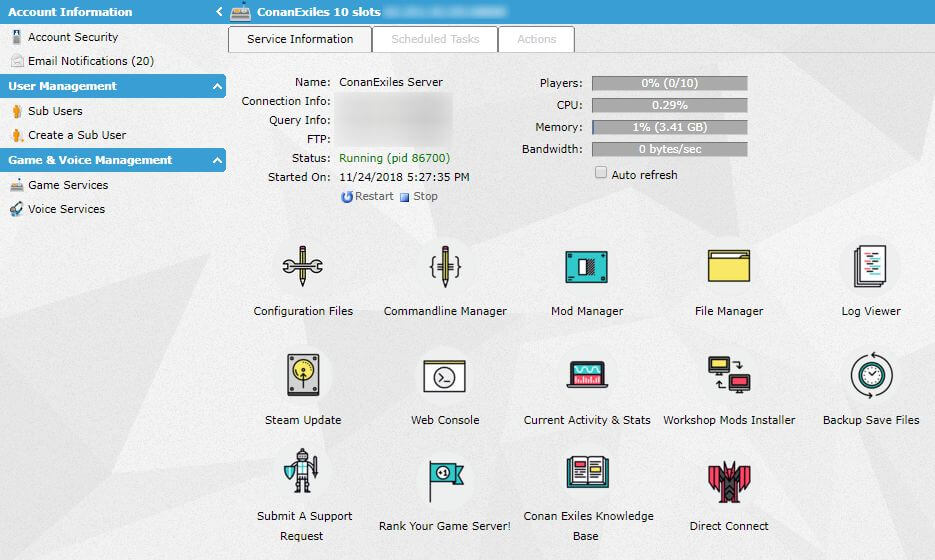Open Workshop Mods Installer
The height and width of the screenshot is (560, 935).
(x=728, y=376)
